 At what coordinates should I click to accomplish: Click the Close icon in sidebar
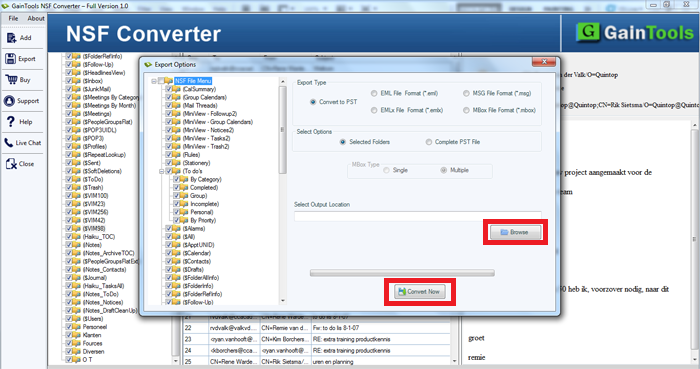(11, 164)
